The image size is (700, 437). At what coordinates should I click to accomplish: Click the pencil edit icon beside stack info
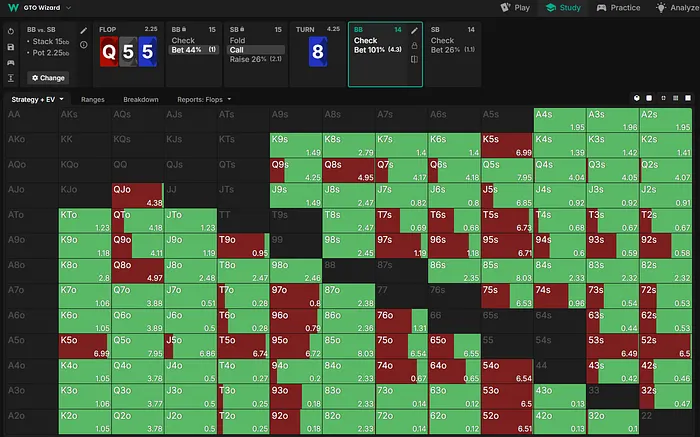(84, 31)
